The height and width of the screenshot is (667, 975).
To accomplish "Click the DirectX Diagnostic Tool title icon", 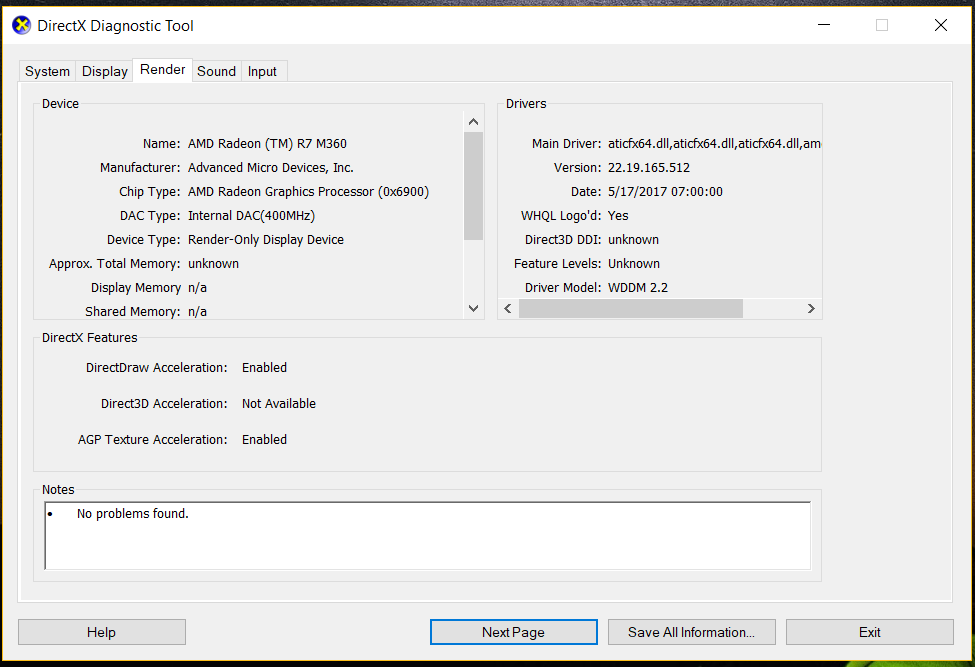I will click(x=22, y=25).
